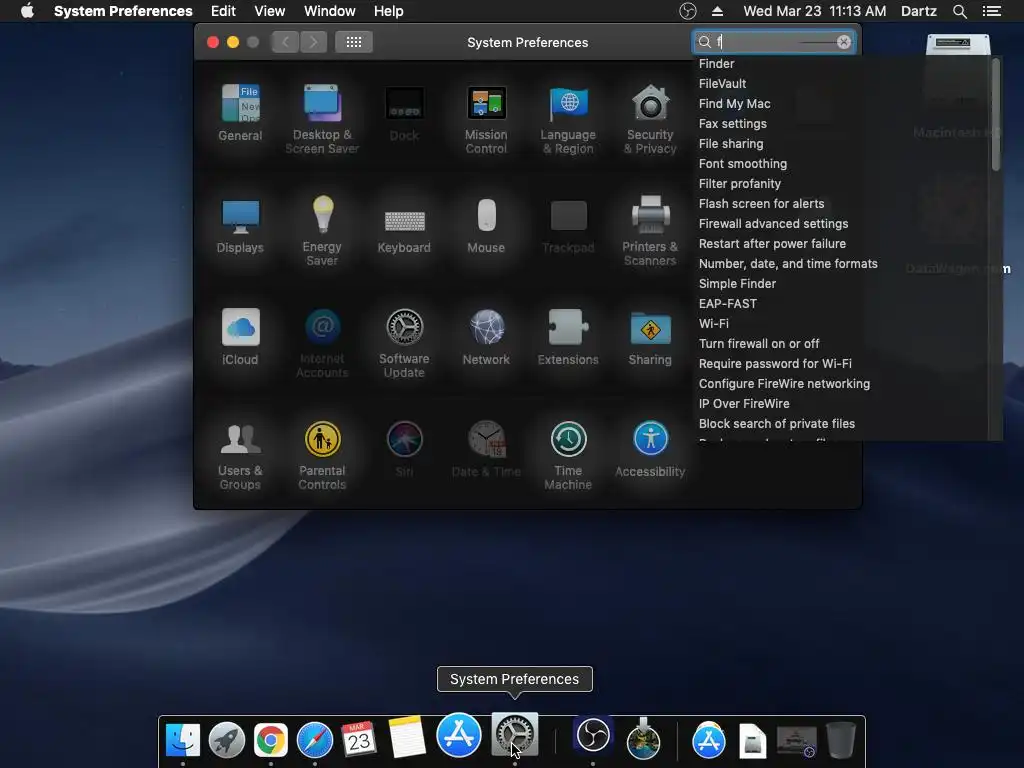
Task: Open the View menu
Action: 270,11
